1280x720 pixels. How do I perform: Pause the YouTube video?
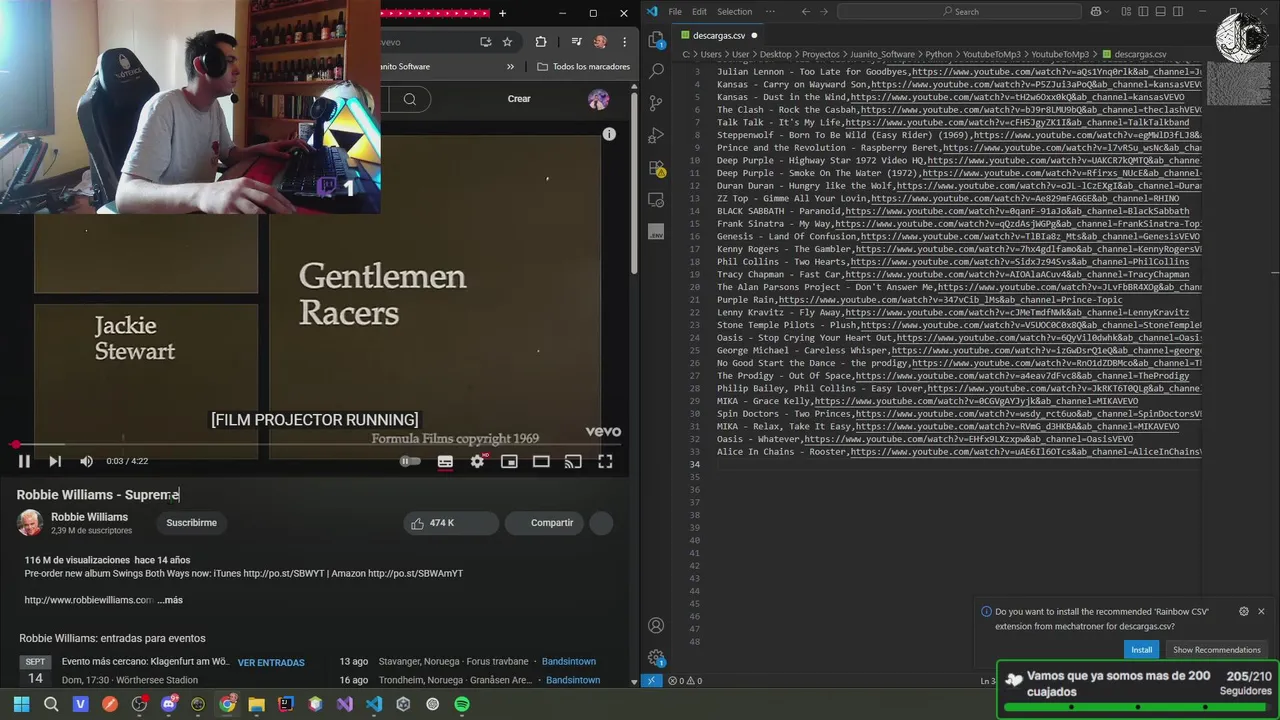click(x=24, y=461)
